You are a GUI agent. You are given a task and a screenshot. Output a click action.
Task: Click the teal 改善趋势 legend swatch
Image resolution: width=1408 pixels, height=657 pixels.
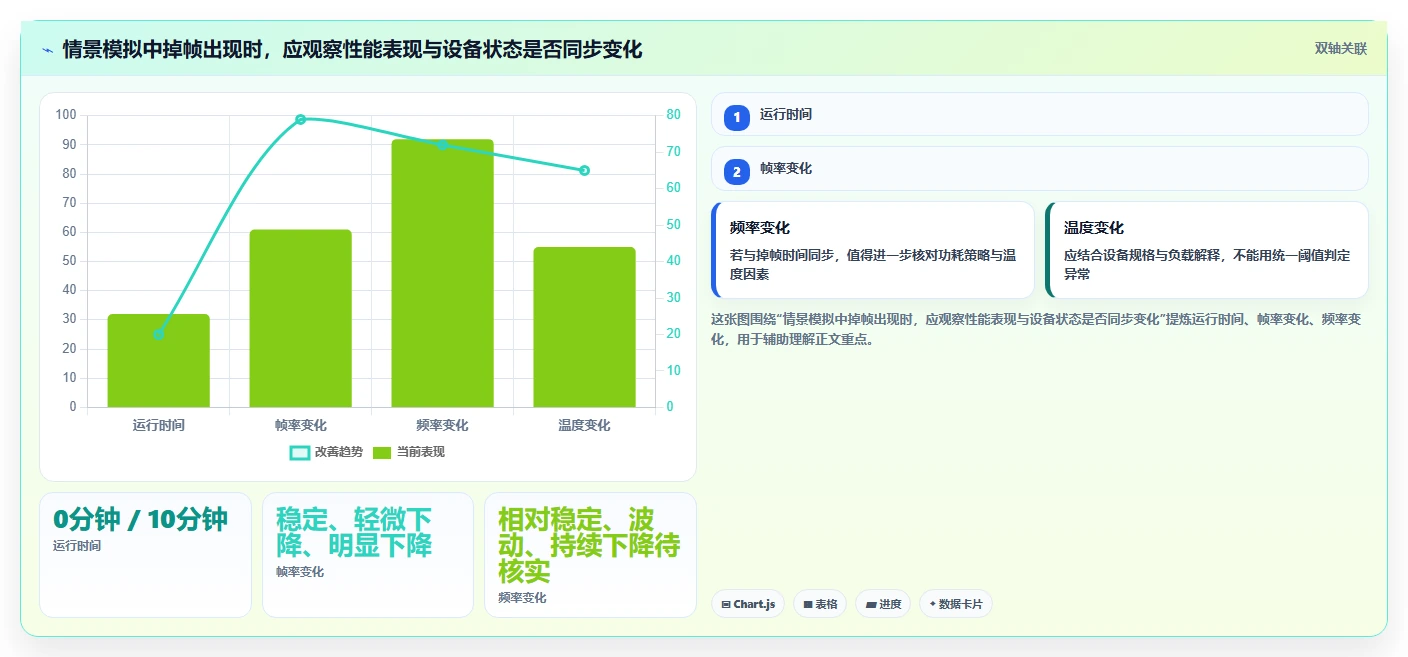coord(299,452)
